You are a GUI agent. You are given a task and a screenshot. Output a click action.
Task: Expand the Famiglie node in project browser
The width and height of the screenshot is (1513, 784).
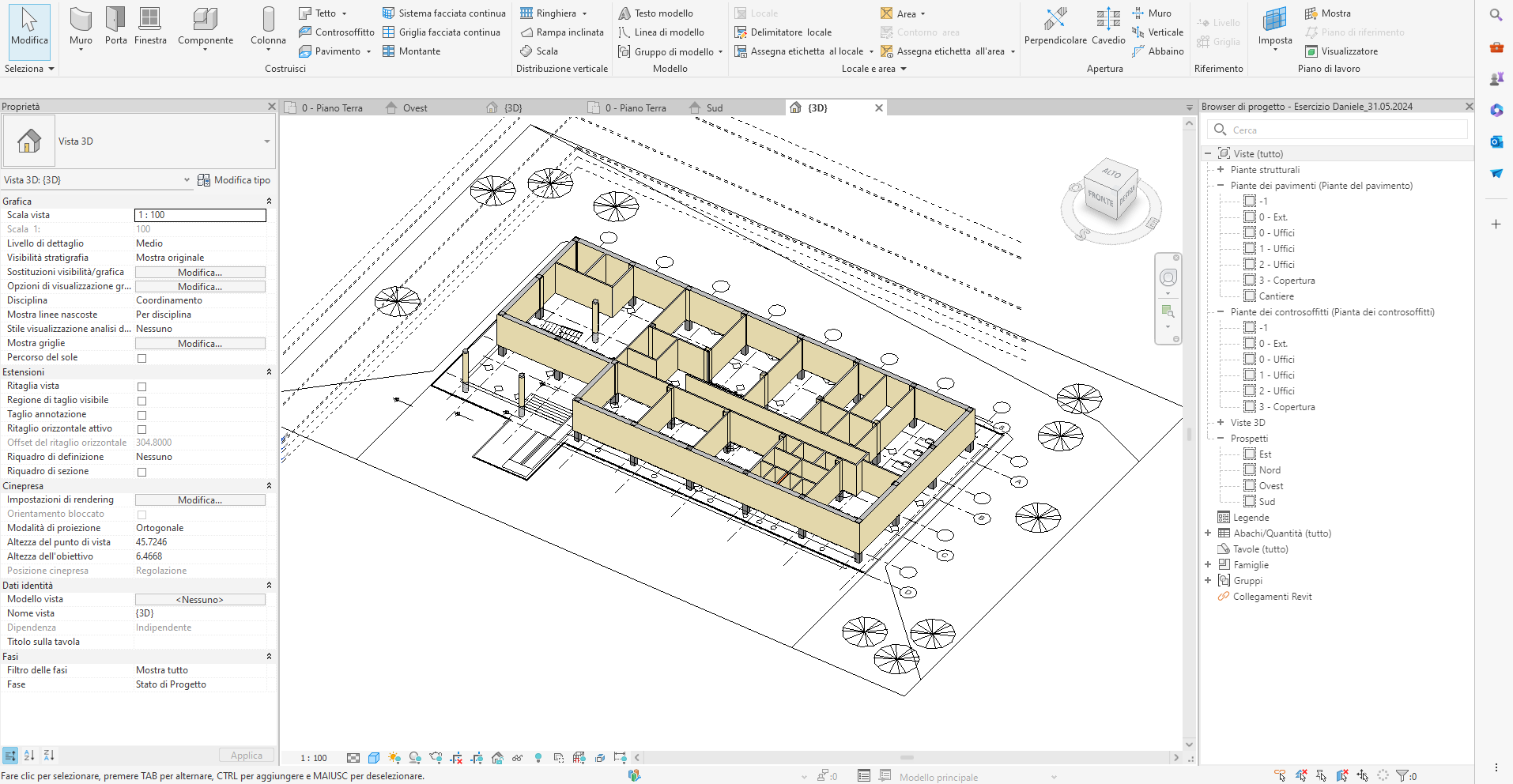click(x=1208, y=565)
